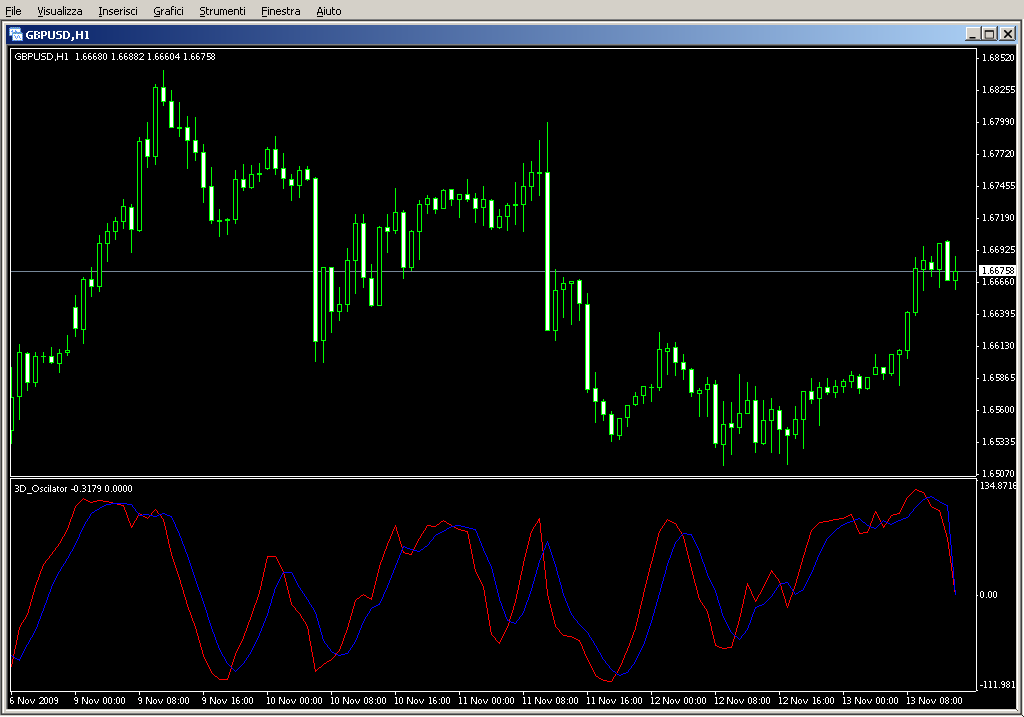Click the 12 Nov 08:00 time label

742,700
